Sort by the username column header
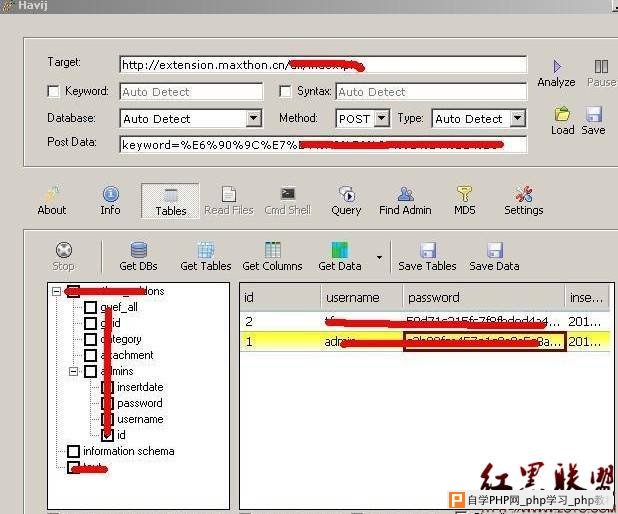This screenshot has width=618, height=514. click(x=362, y=297)
